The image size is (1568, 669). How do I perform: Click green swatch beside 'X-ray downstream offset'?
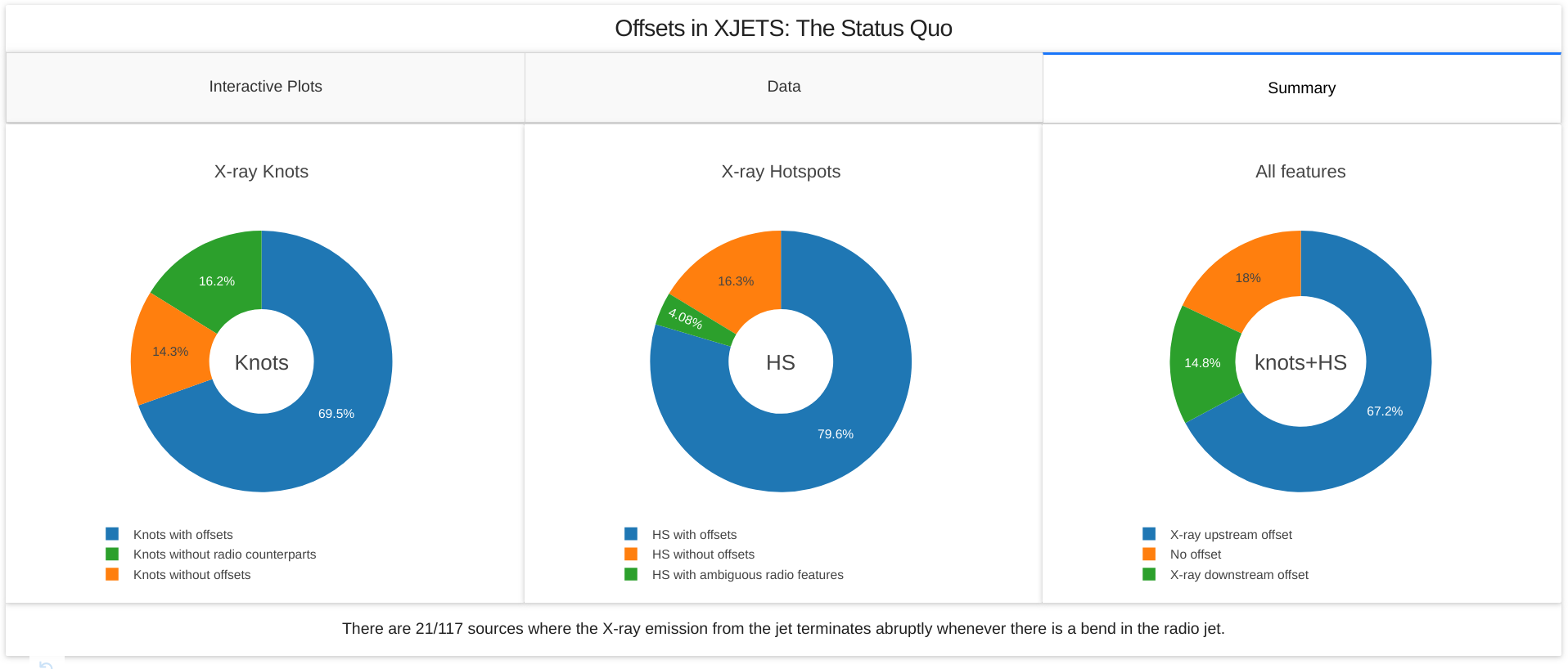(1150, 574)
